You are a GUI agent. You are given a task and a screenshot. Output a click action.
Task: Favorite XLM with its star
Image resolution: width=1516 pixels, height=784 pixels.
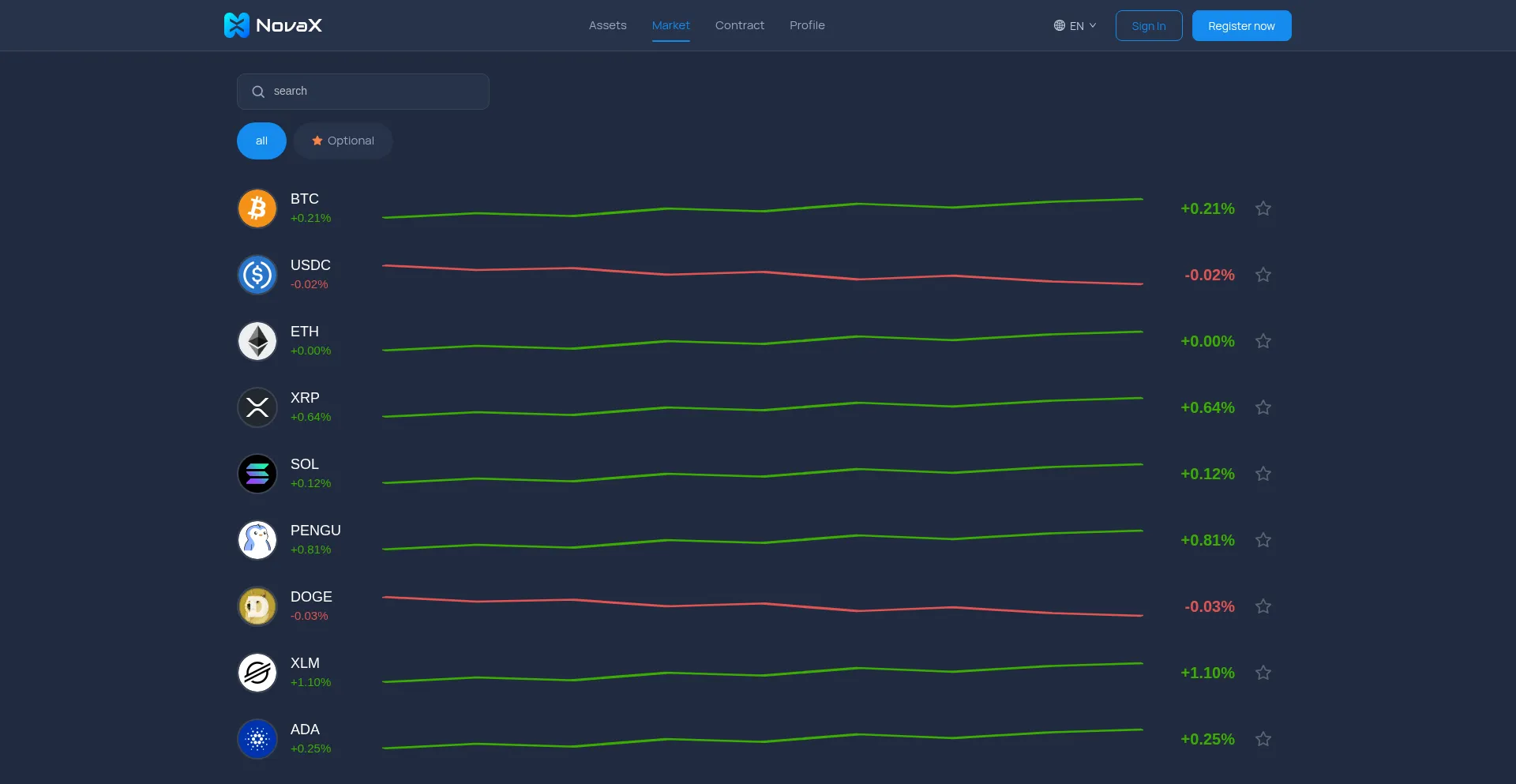[1263, 673]
